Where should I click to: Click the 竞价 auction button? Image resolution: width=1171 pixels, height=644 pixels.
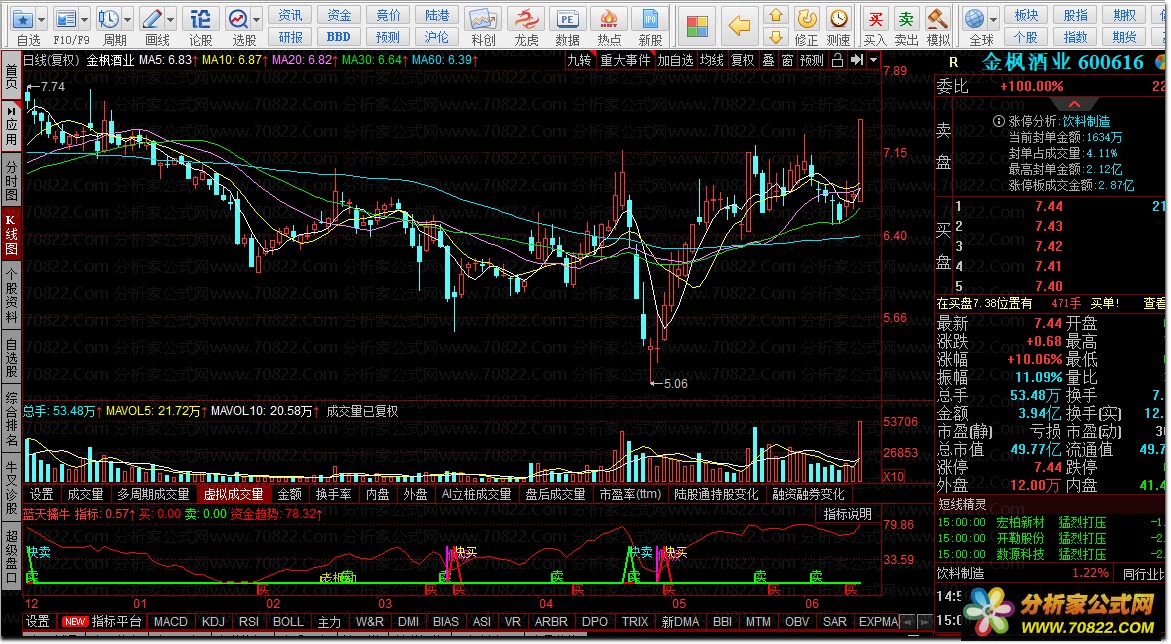[x=388, y=15]
